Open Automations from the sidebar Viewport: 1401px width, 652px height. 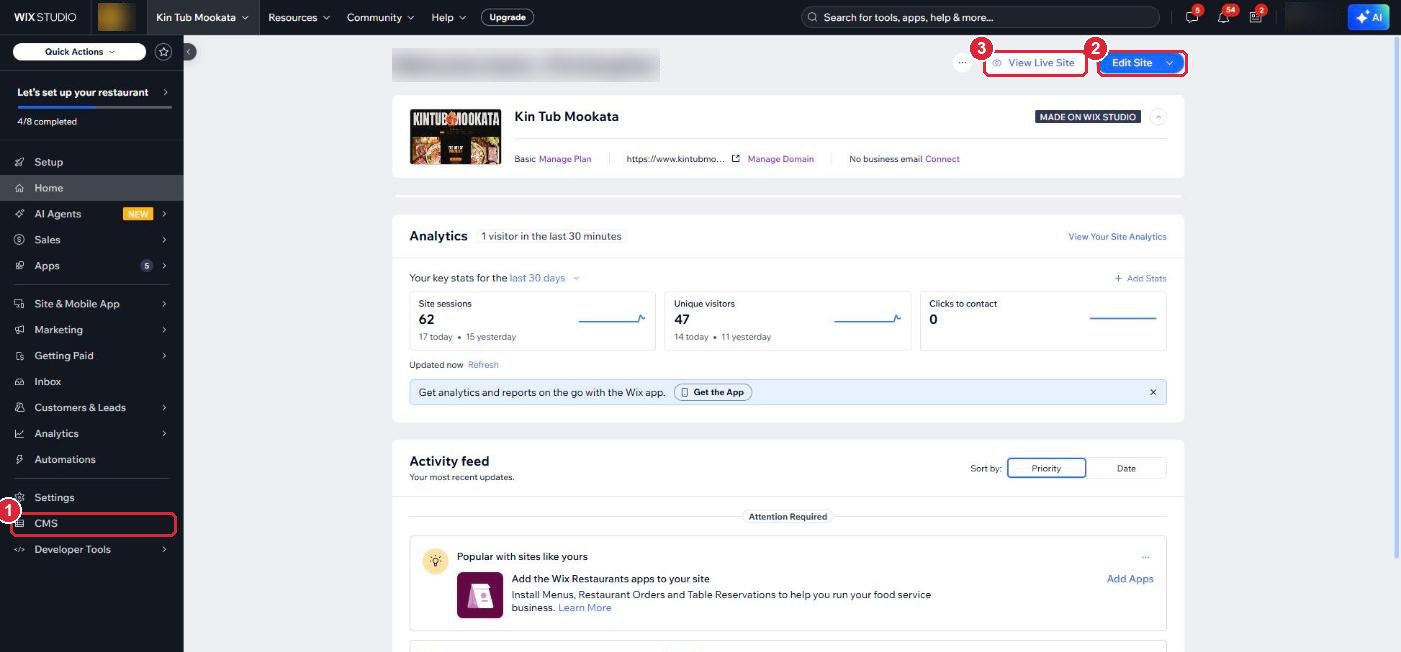point(91,460)
